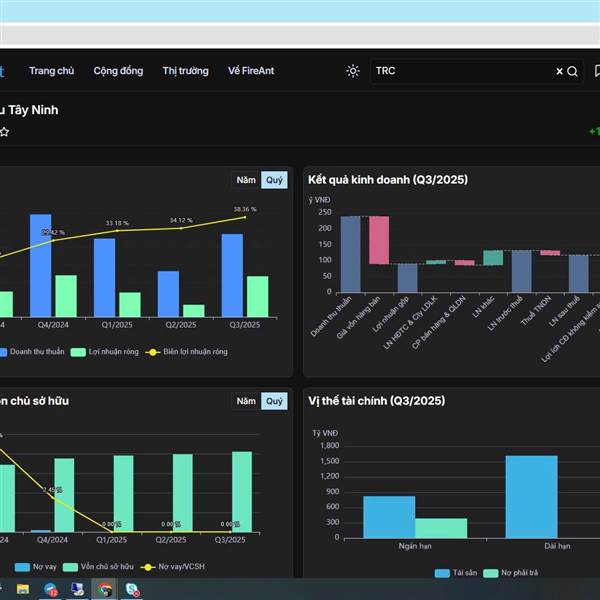Click the pink Giá vốn hàng bán bar

379,240
